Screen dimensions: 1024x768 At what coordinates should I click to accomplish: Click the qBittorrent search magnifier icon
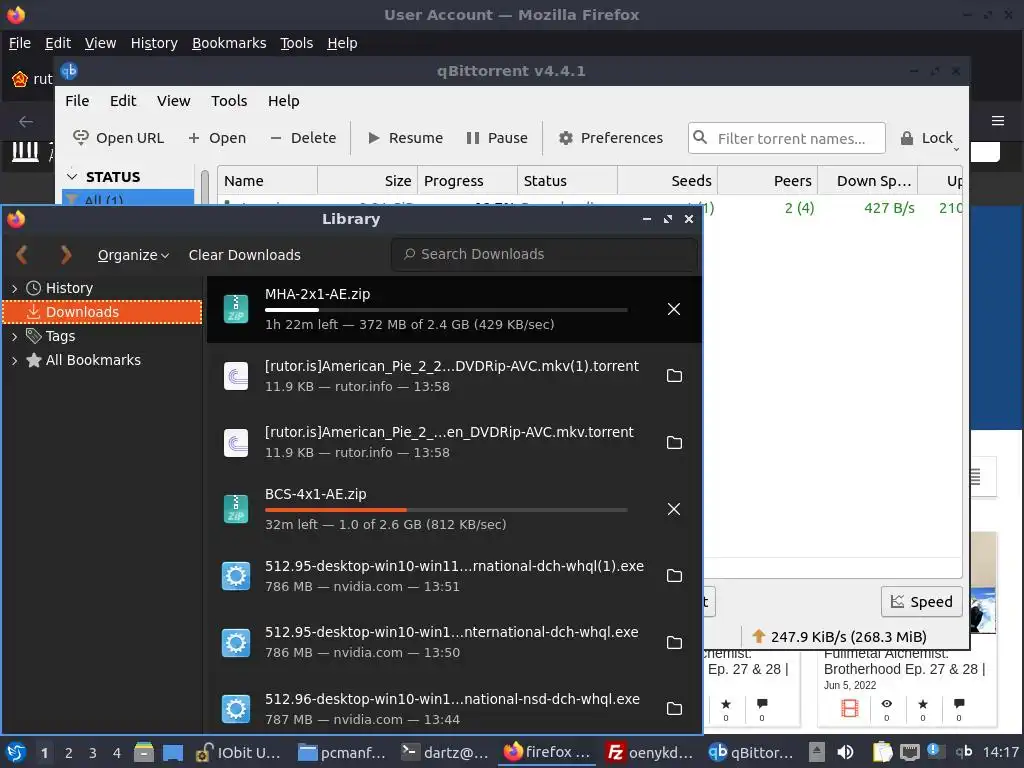(700, 138)
